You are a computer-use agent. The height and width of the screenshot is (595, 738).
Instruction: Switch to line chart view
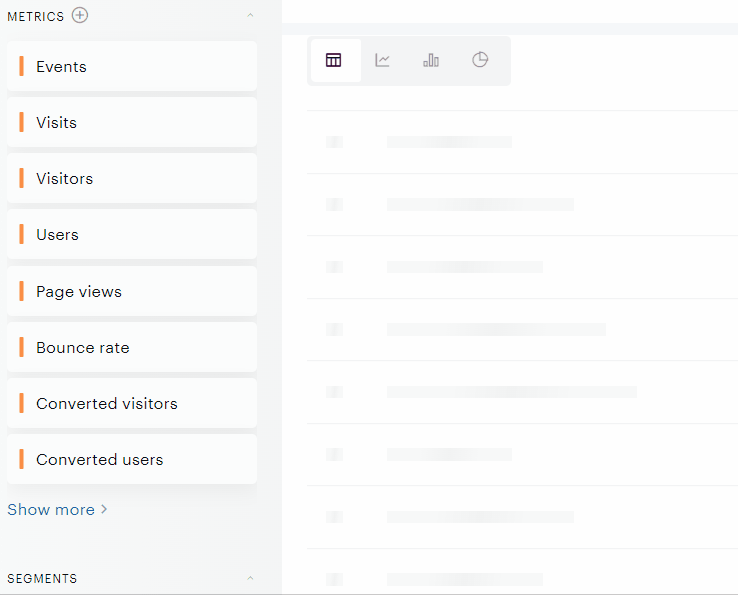pos(383,60)
